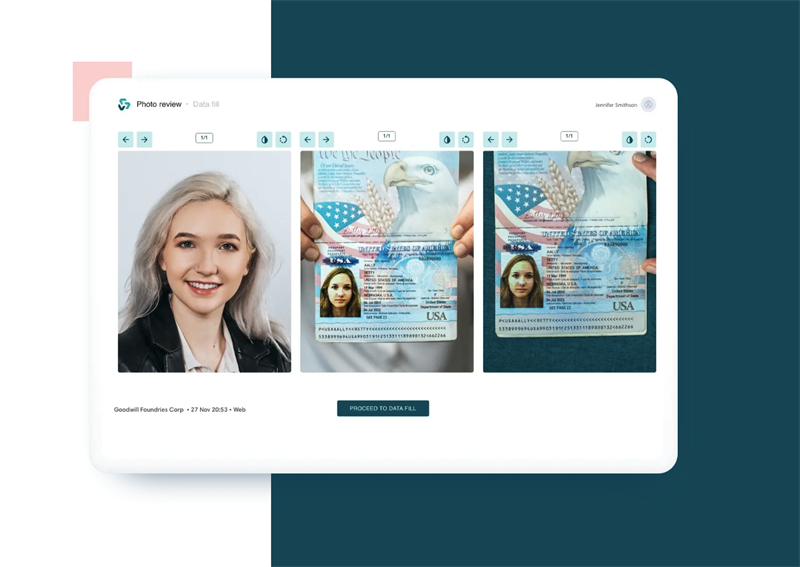Go to previous image above the selfie photo

pyautogui.click(x=125, y=140)
